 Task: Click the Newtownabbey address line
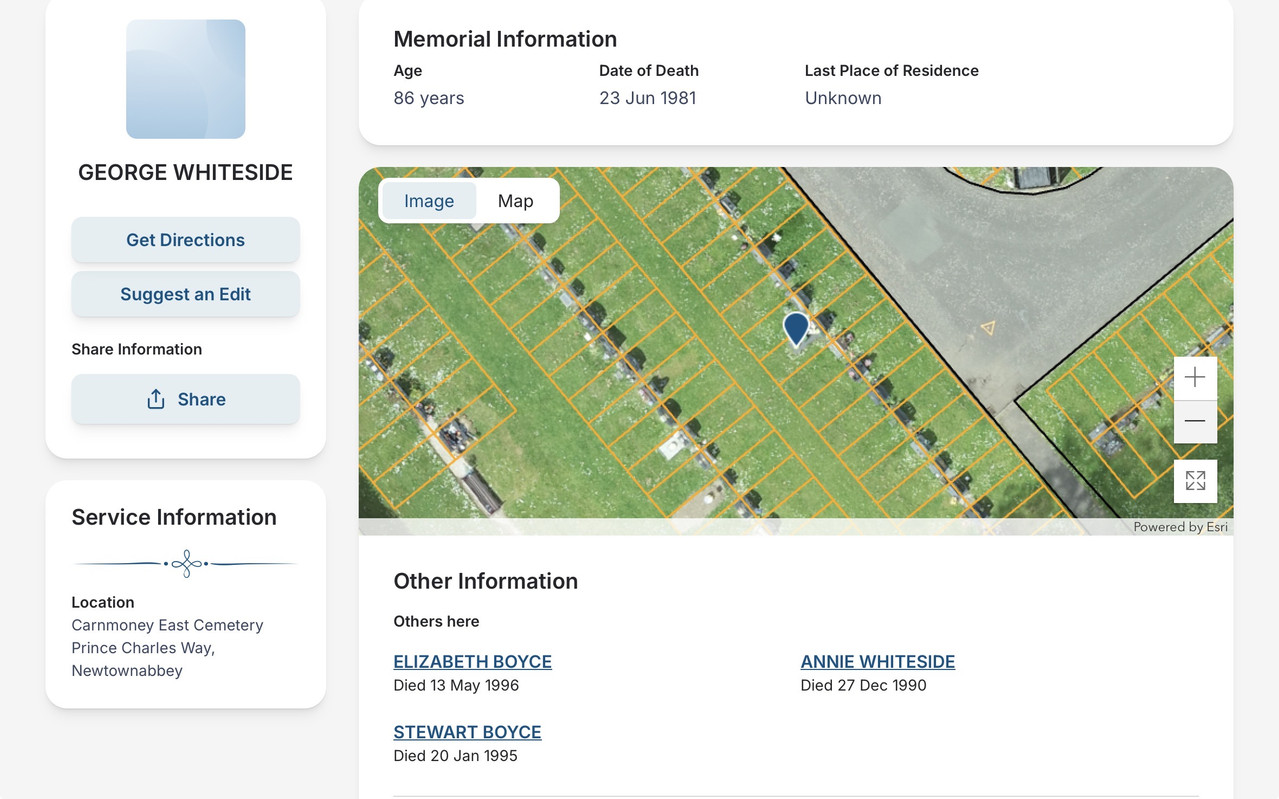point(127,671)
